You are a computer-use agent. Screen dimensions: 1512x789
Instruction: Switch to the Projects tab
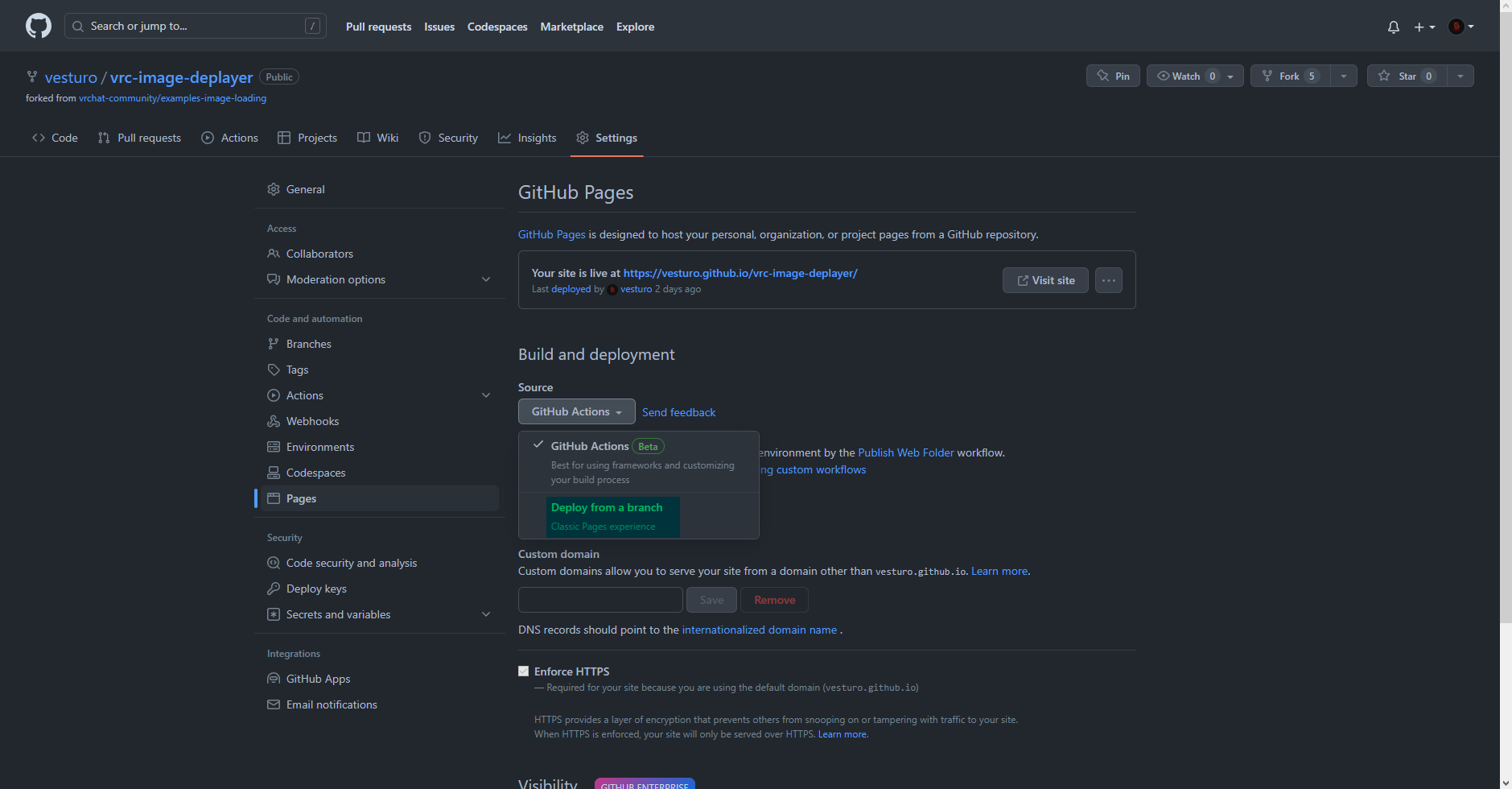[x=307, y=138]
